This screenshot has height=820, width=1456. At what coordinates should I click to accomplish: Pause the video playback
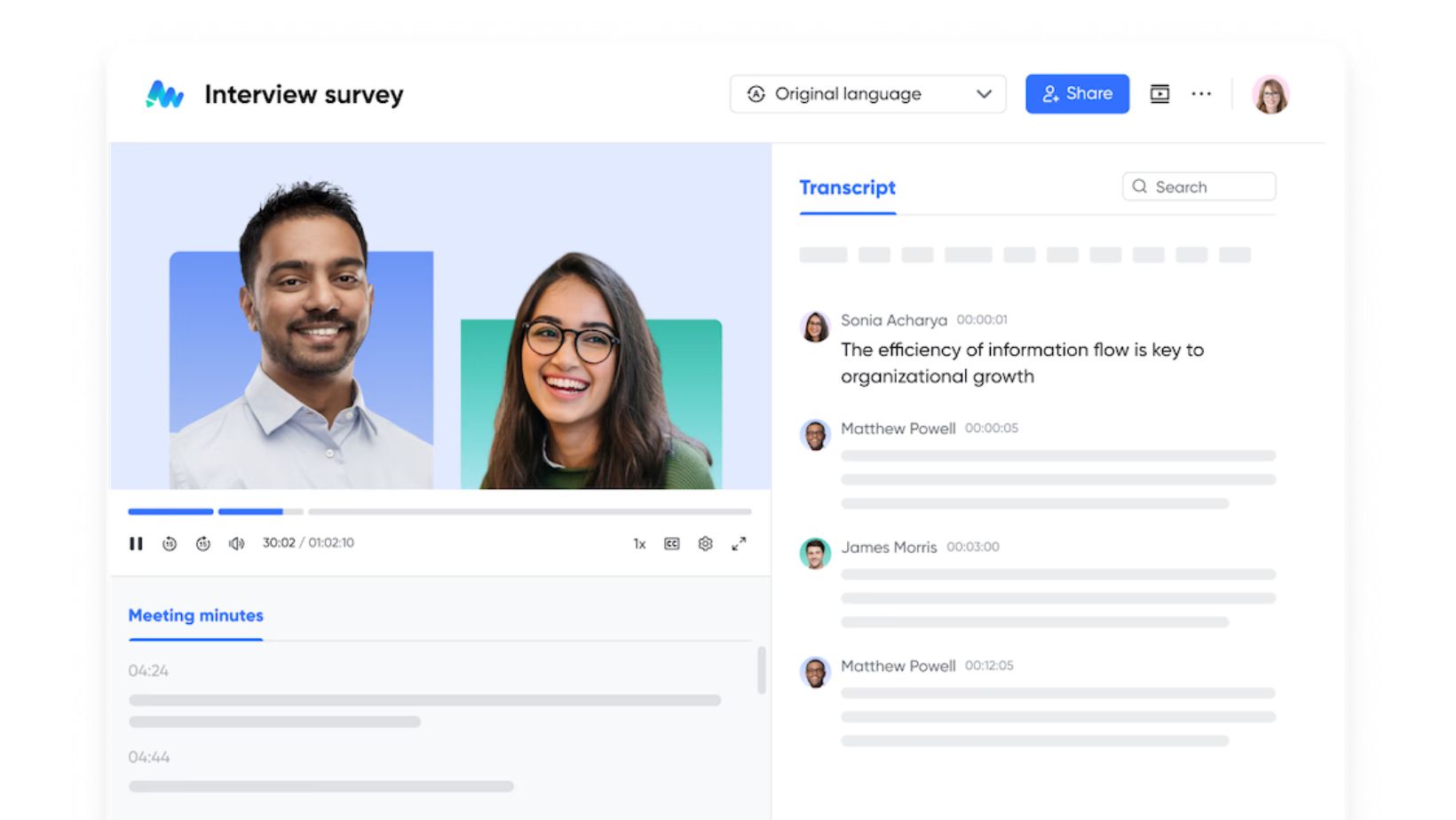tap(136, 543)
